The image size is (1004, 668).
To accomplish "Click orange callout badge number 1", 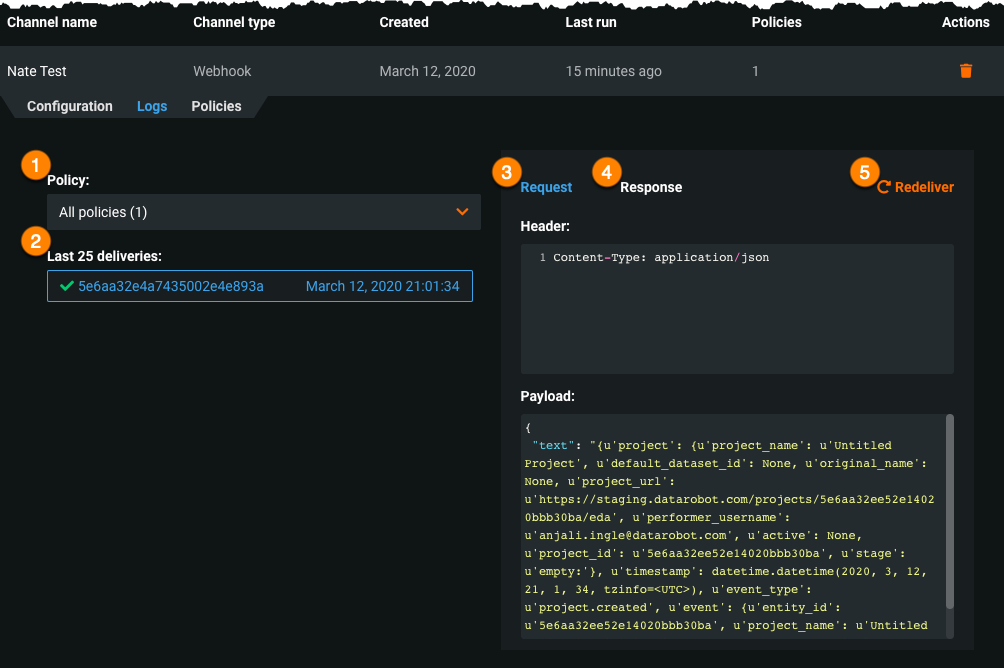I will pos(36,164).
